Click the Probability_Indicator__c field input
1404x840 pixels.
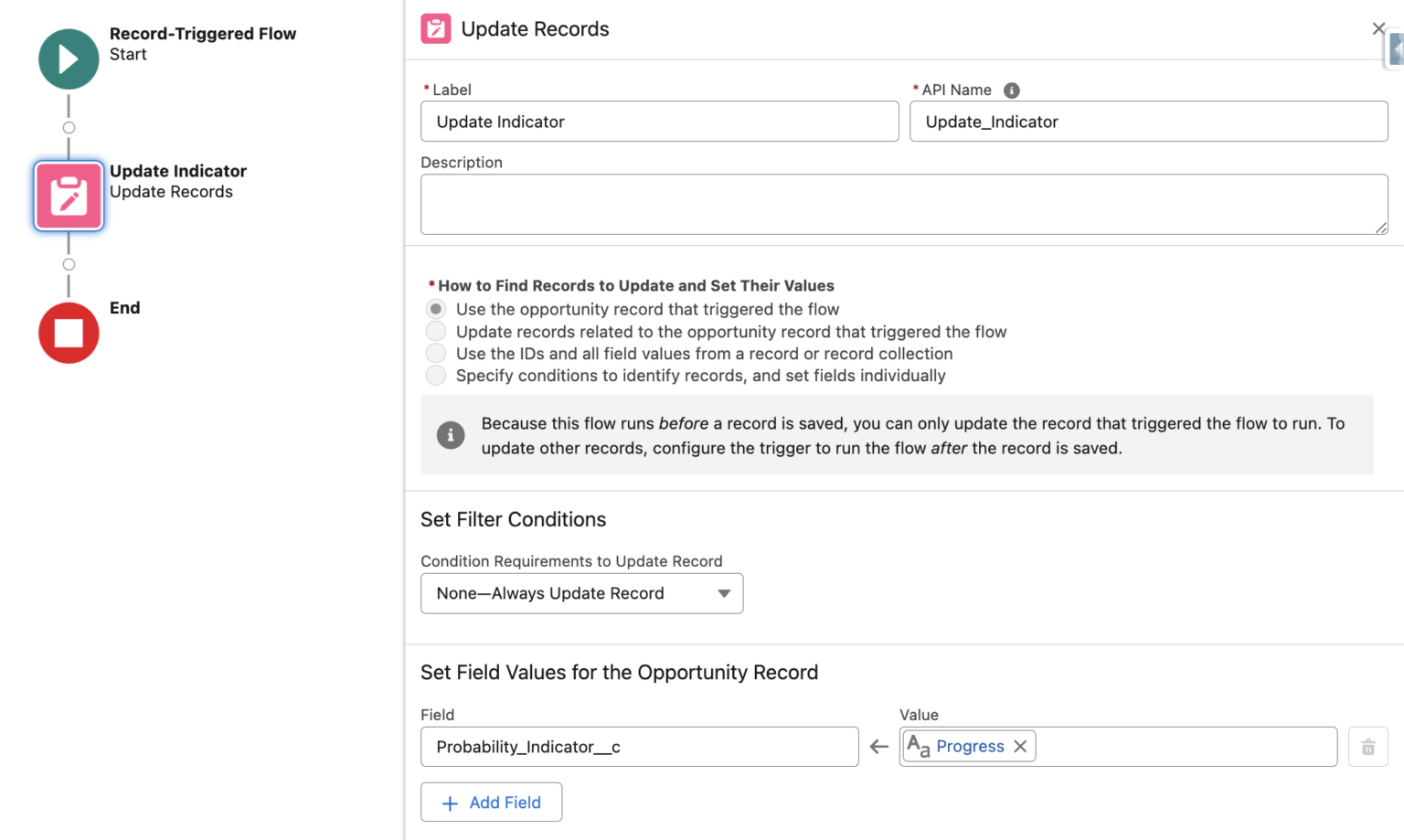pos(639,747)
